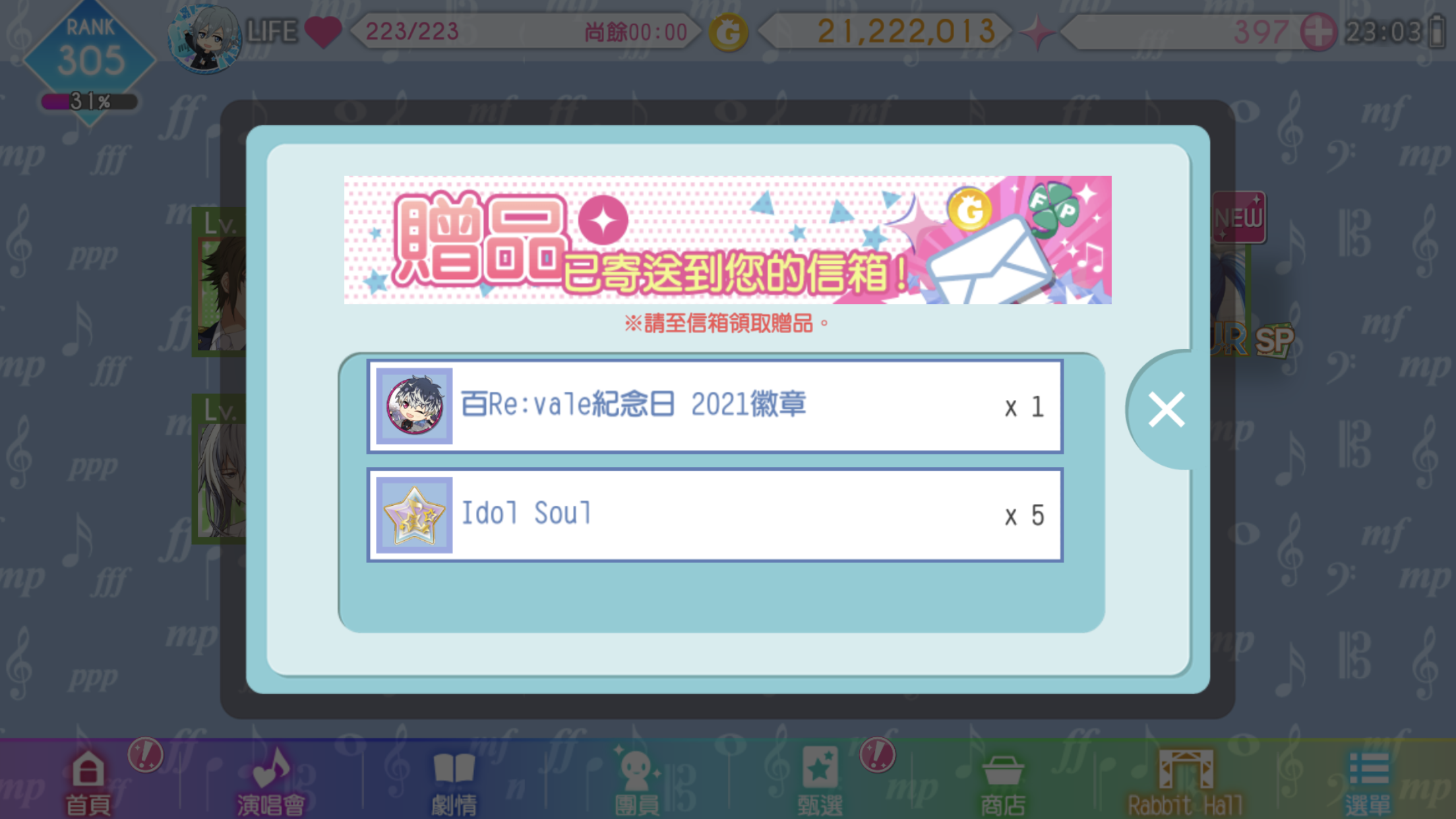
Task: Tap the gold G coin icon
Action: point(729,32)
